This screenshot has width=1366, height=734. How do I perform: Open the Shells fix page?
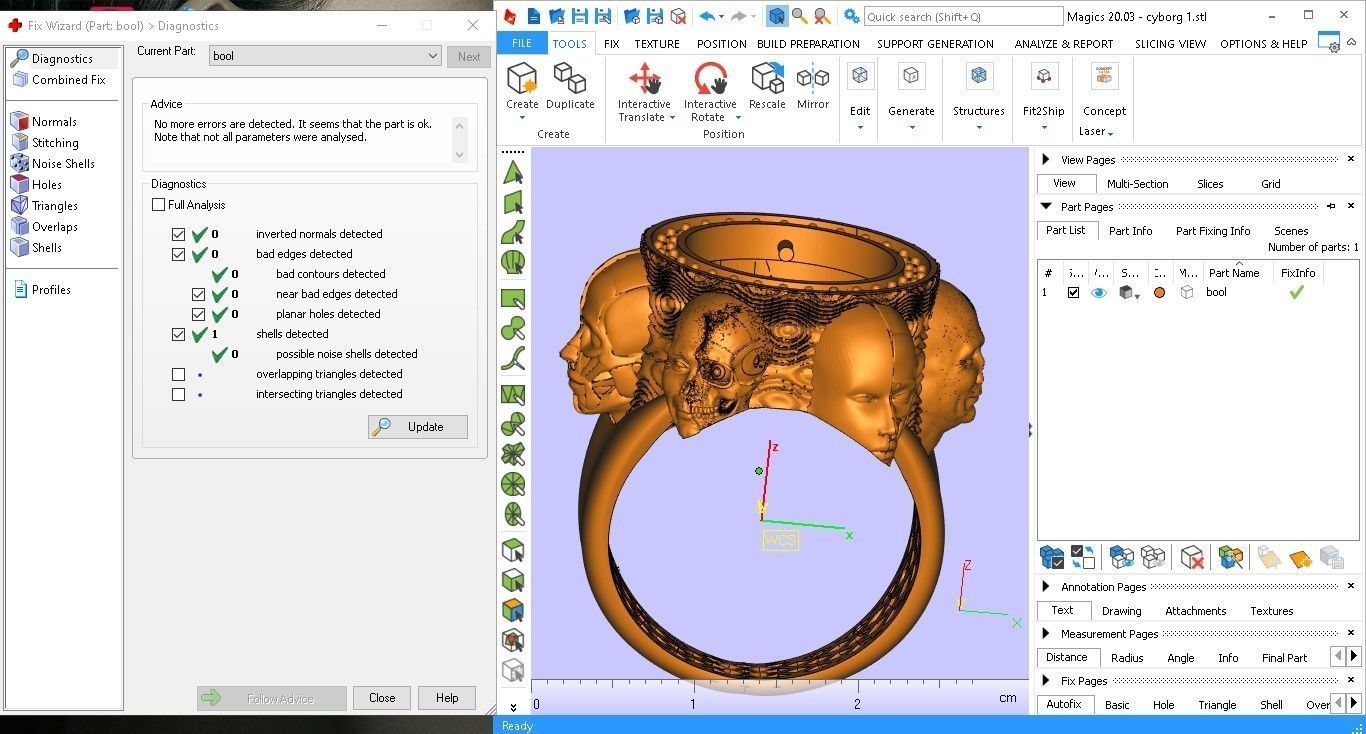[37, 248]
